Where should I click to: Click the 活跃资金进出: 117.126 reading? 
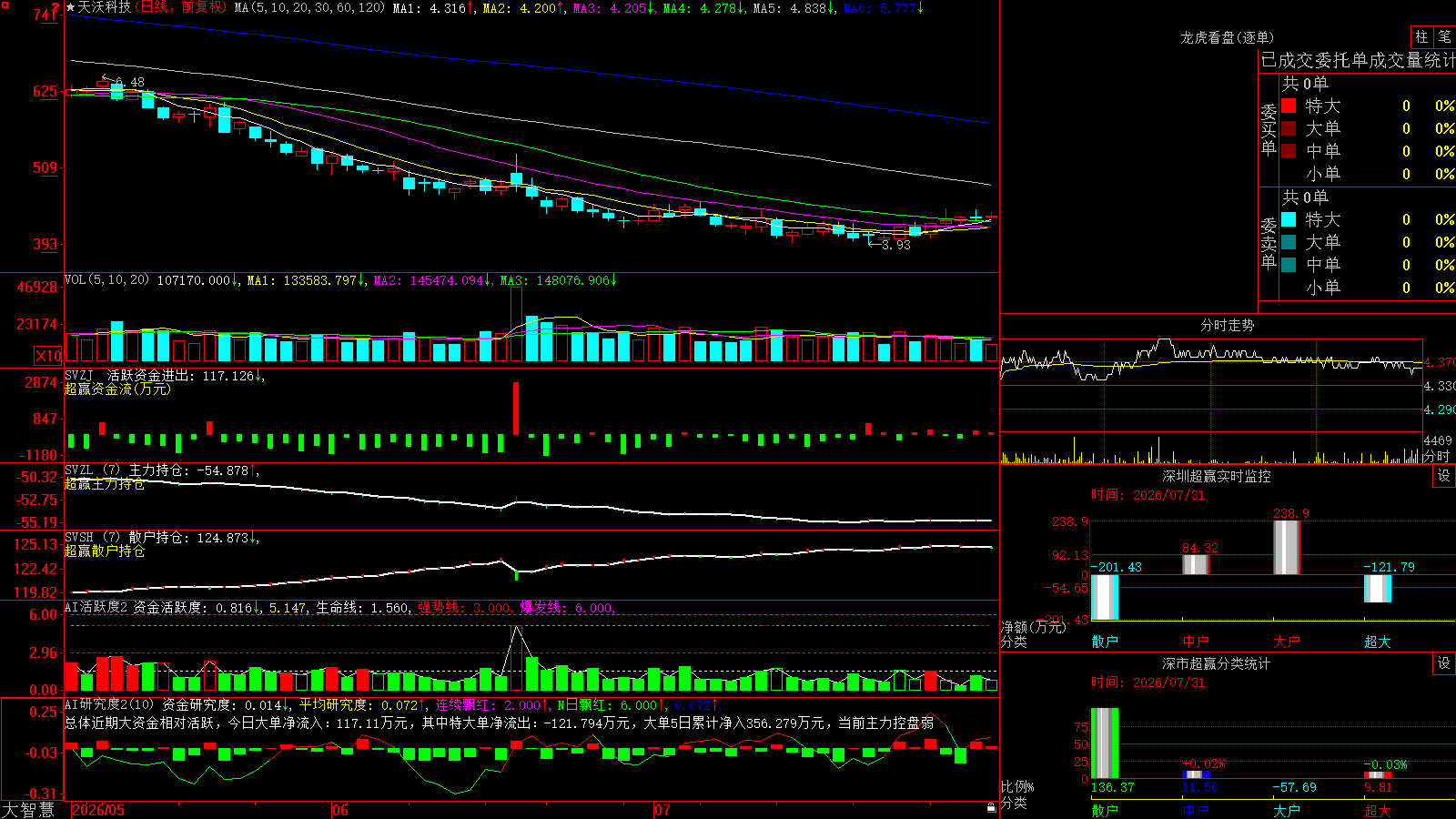pyautogui.click(x=186, y=375)
